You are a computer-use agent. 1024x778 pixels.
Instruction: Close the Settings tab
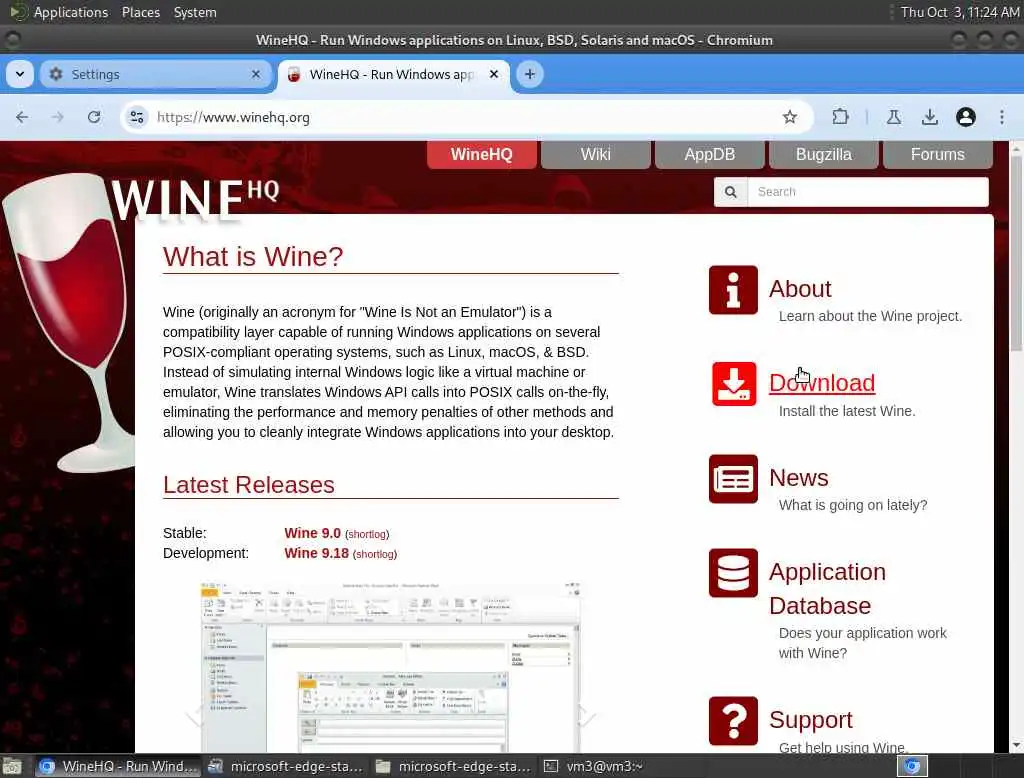tap(256, 74)
